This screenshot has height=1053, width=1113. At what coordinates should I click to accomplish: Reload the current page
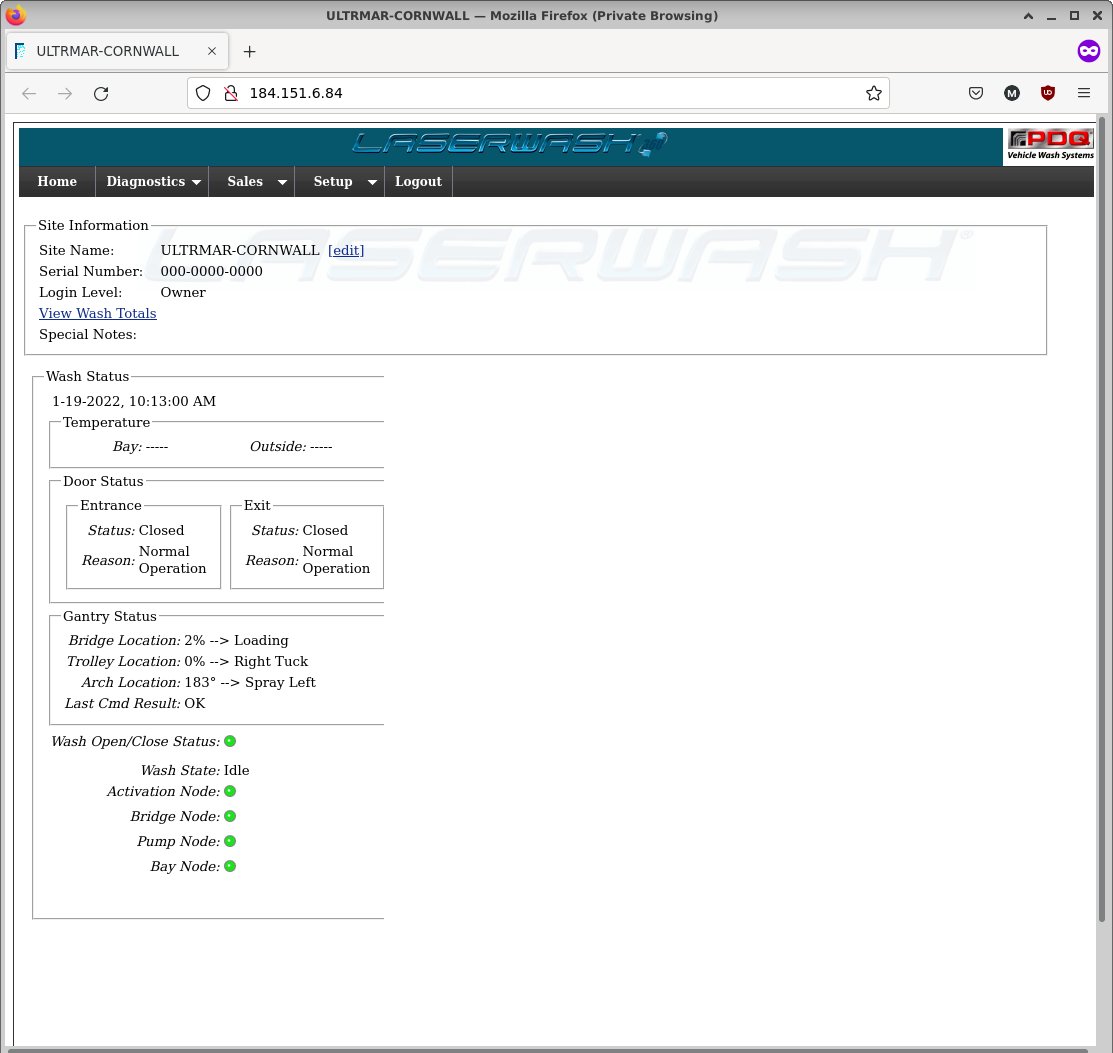pyautogui.click(x=101, y=94)
